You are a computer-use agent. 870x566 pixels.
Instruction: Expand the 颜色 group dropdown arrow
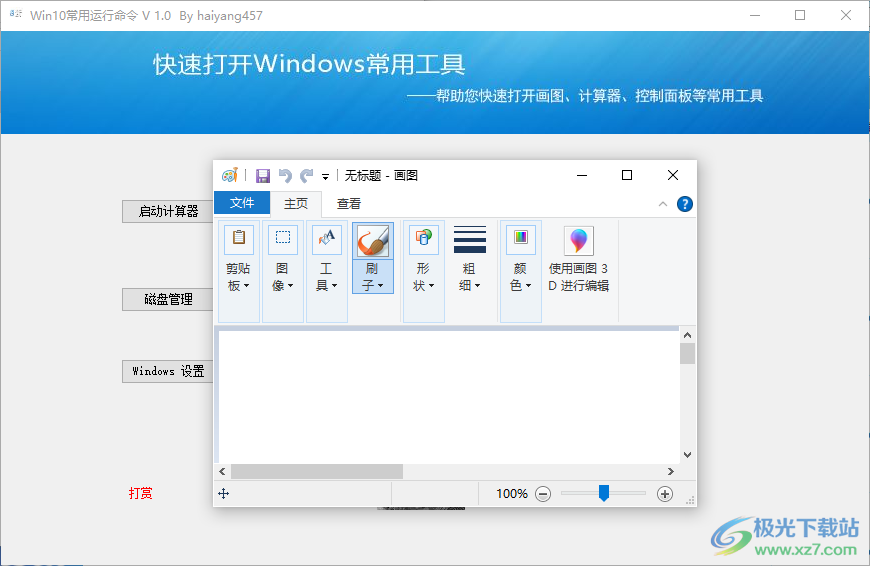[528, 286]
